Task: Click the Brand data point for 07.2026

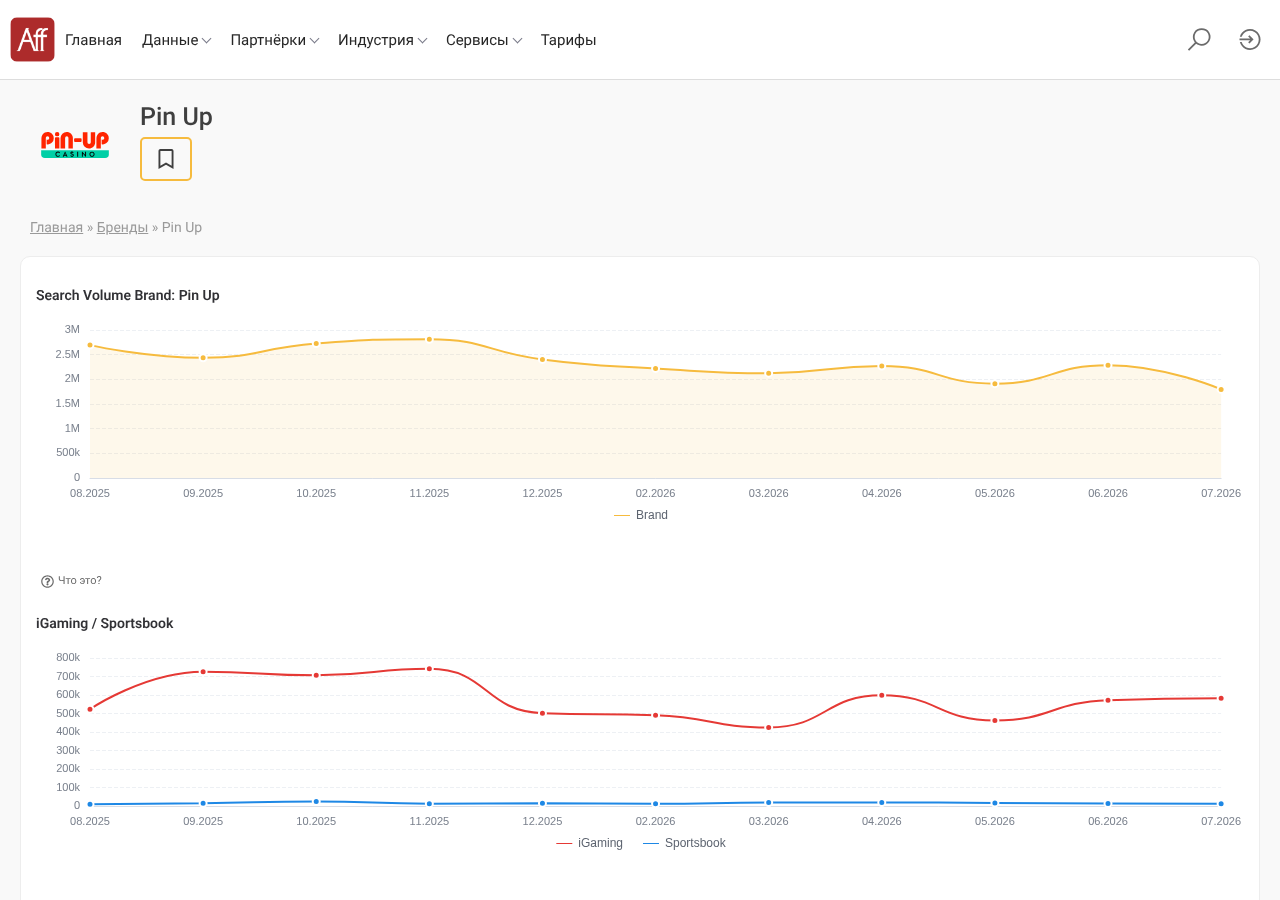Action: (x=1221, y=389)
